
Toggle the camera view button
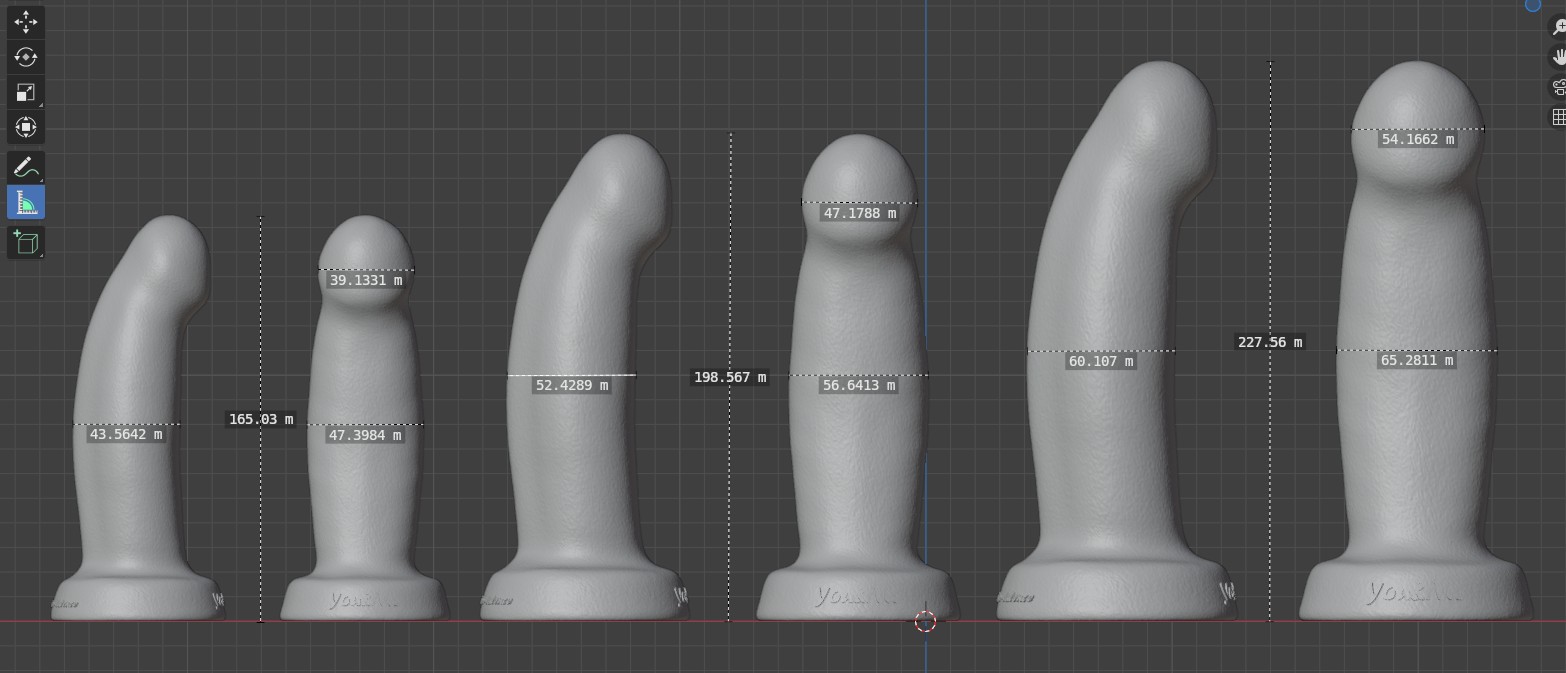(1557, 87)
